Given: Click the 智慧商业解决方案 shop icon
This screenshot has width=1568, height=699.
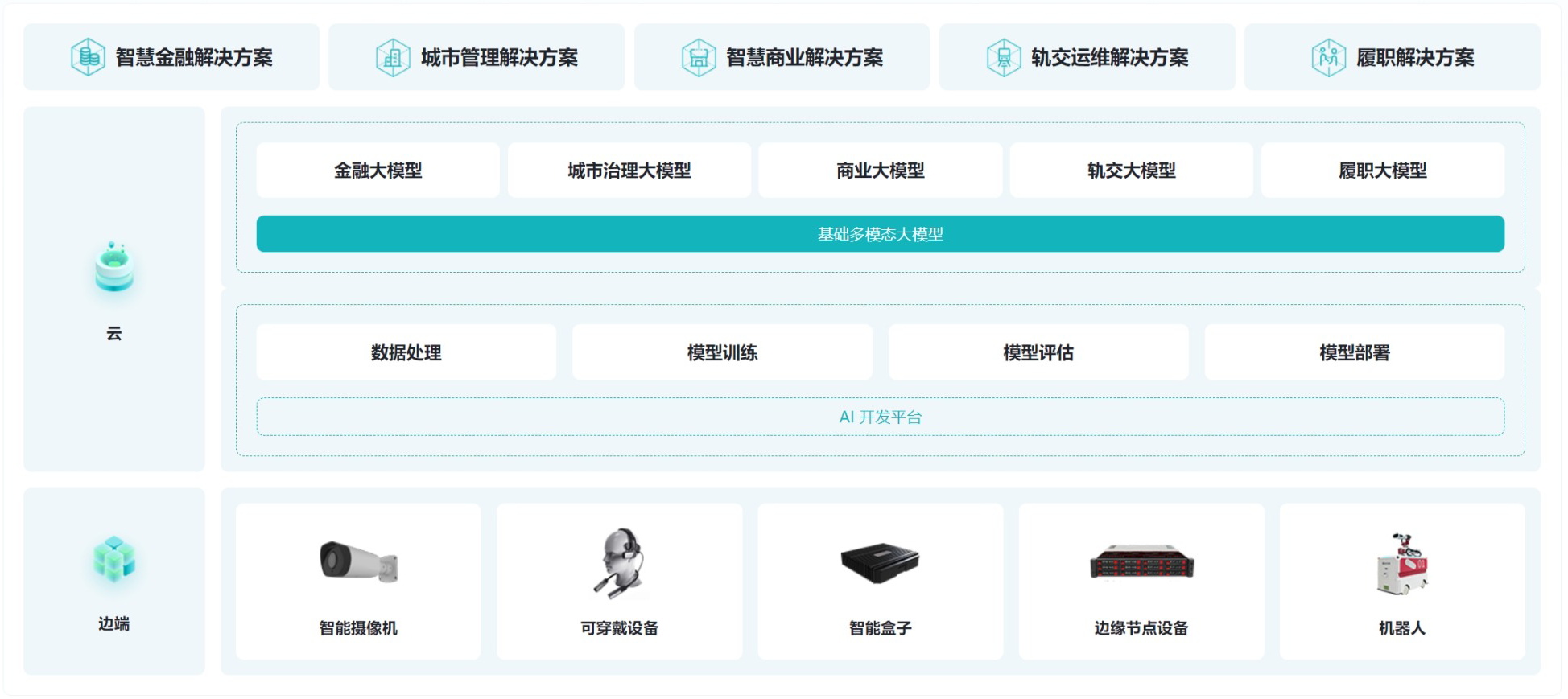Looking at the screenshot, I should point(698,57).
